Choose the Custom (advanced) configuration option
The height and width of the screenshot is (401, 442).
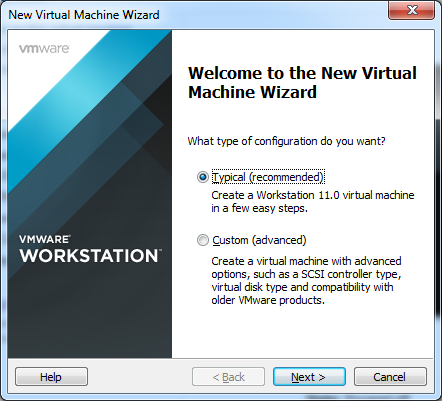point(203,240)
